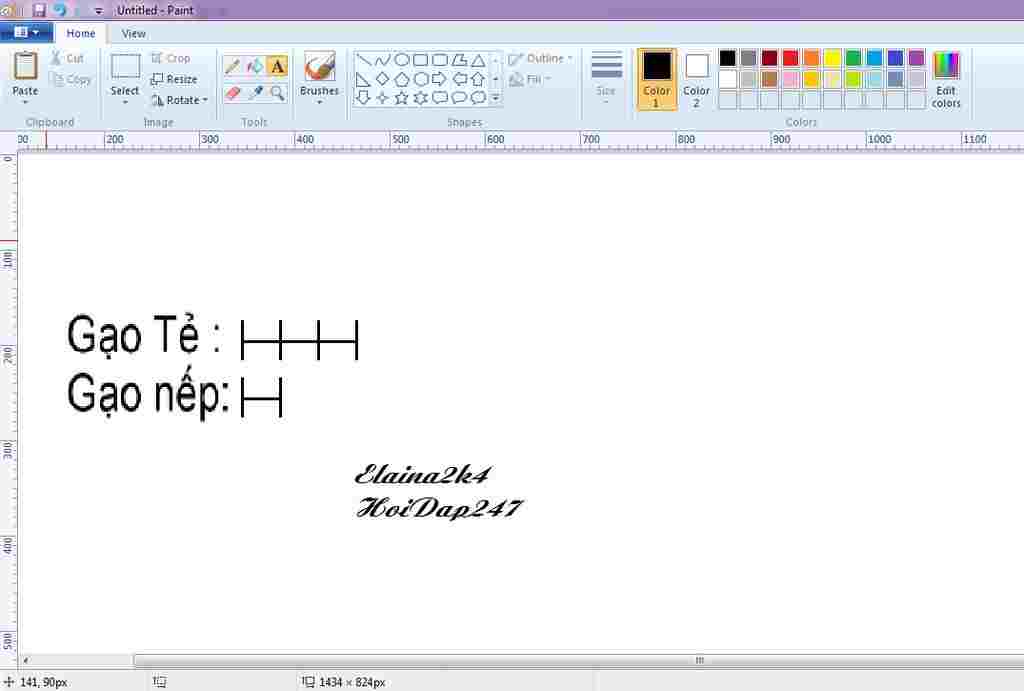Click the Resize button

coord(174,79)
